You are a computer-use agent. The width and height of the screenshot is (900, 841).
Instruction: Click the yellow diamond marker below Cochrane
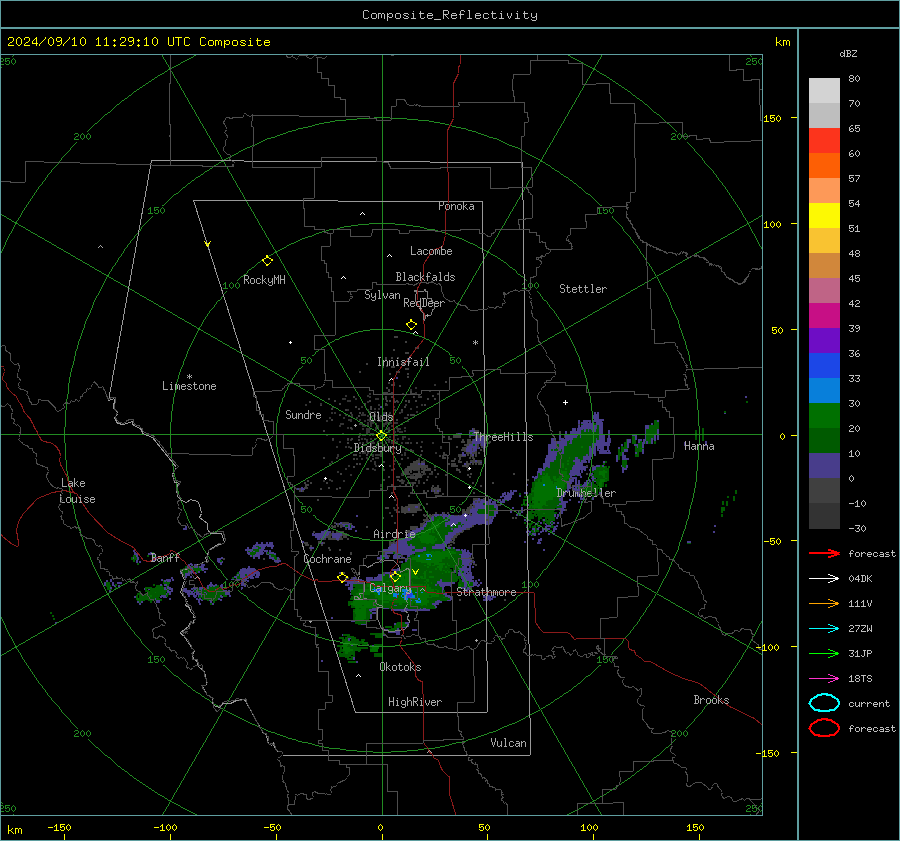(x=343, y=577)
